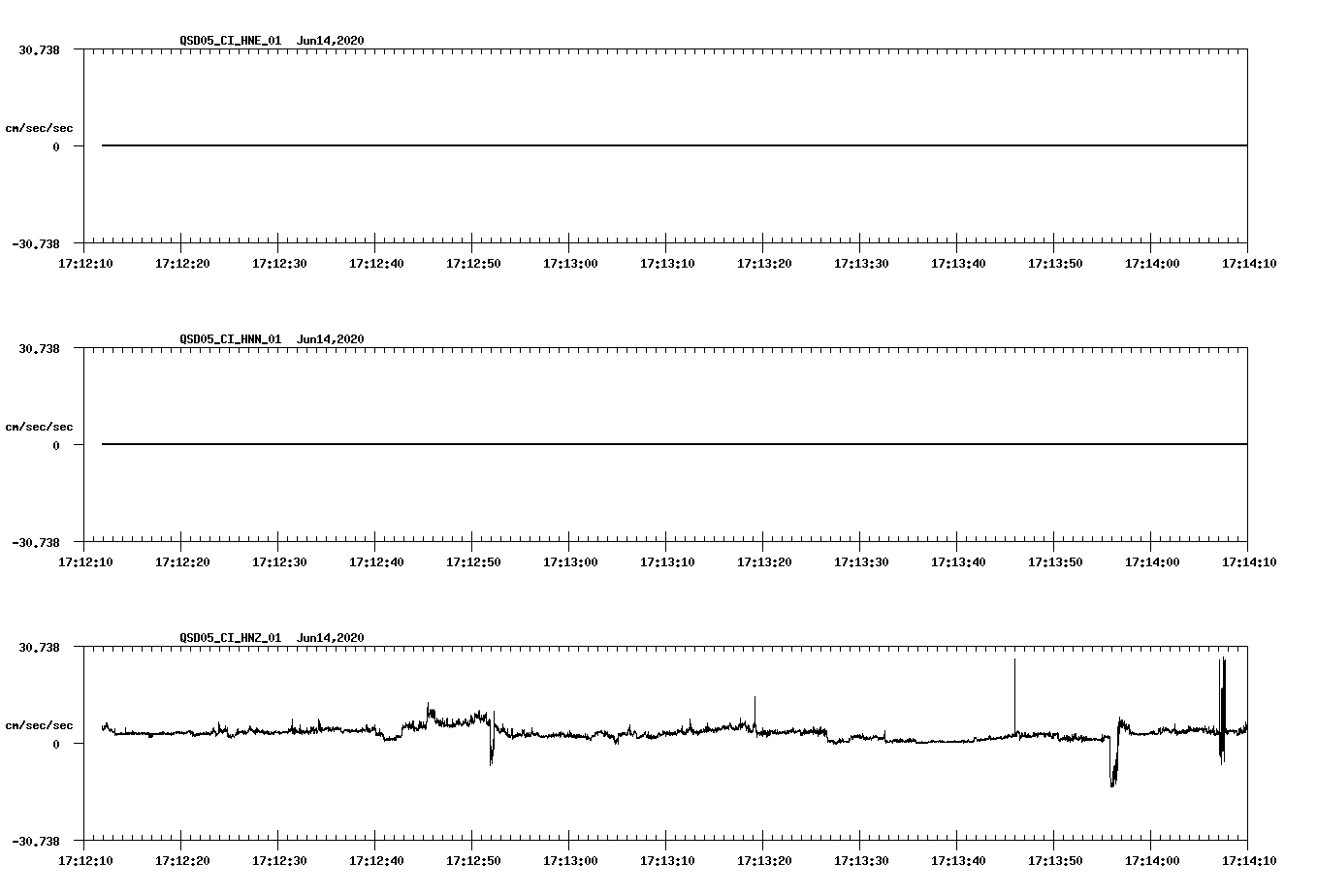Image resolution: width=1317 pixels, height=896 pixels.
Task: Click the tall spike near 17:13:46 in HNZ trace
Action: click(1014, 695)
